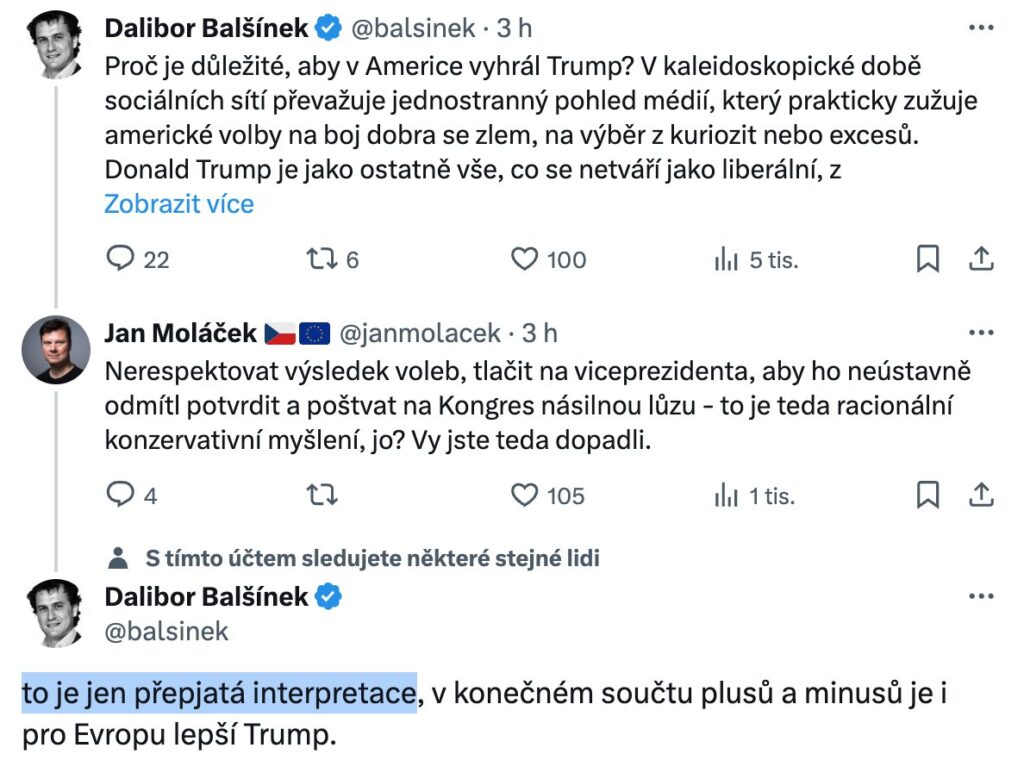Expand tweet with Zobrazit více
Image resolution: width=1024 pixels, height=779 pixels.
click(x=179, y=204)
